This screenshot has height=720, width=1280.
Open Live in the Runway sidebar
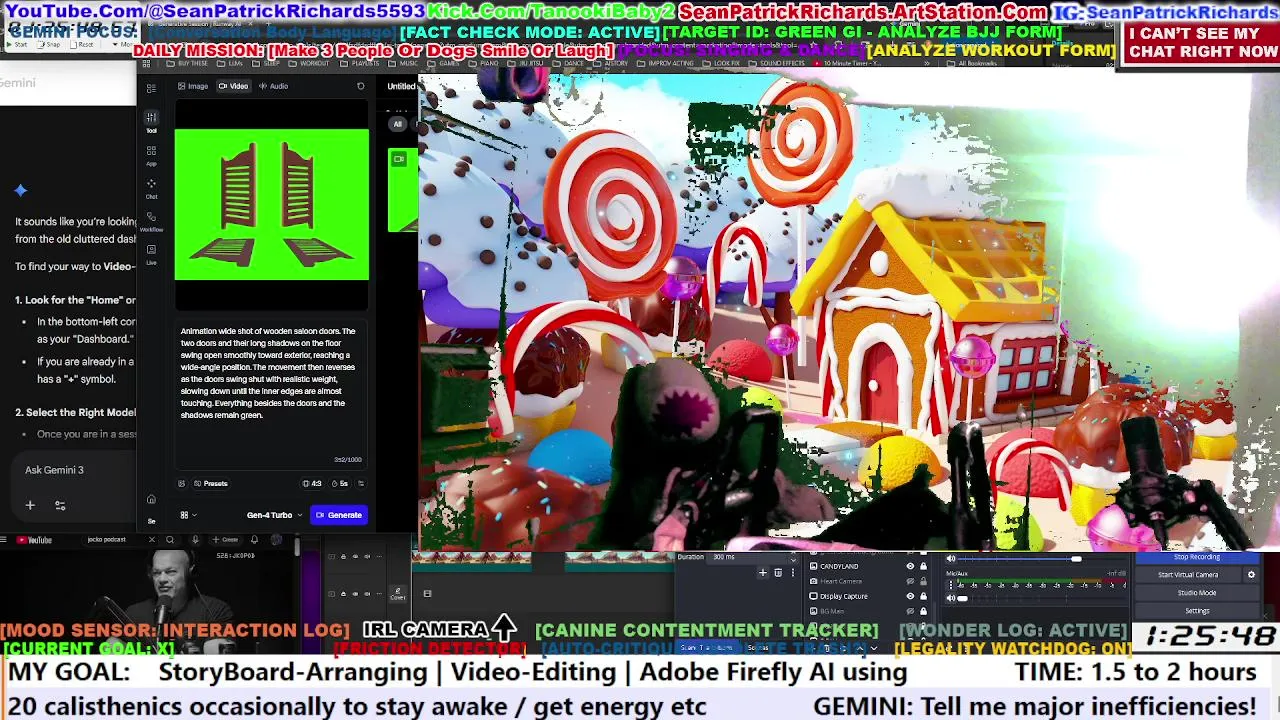[151, 255]
